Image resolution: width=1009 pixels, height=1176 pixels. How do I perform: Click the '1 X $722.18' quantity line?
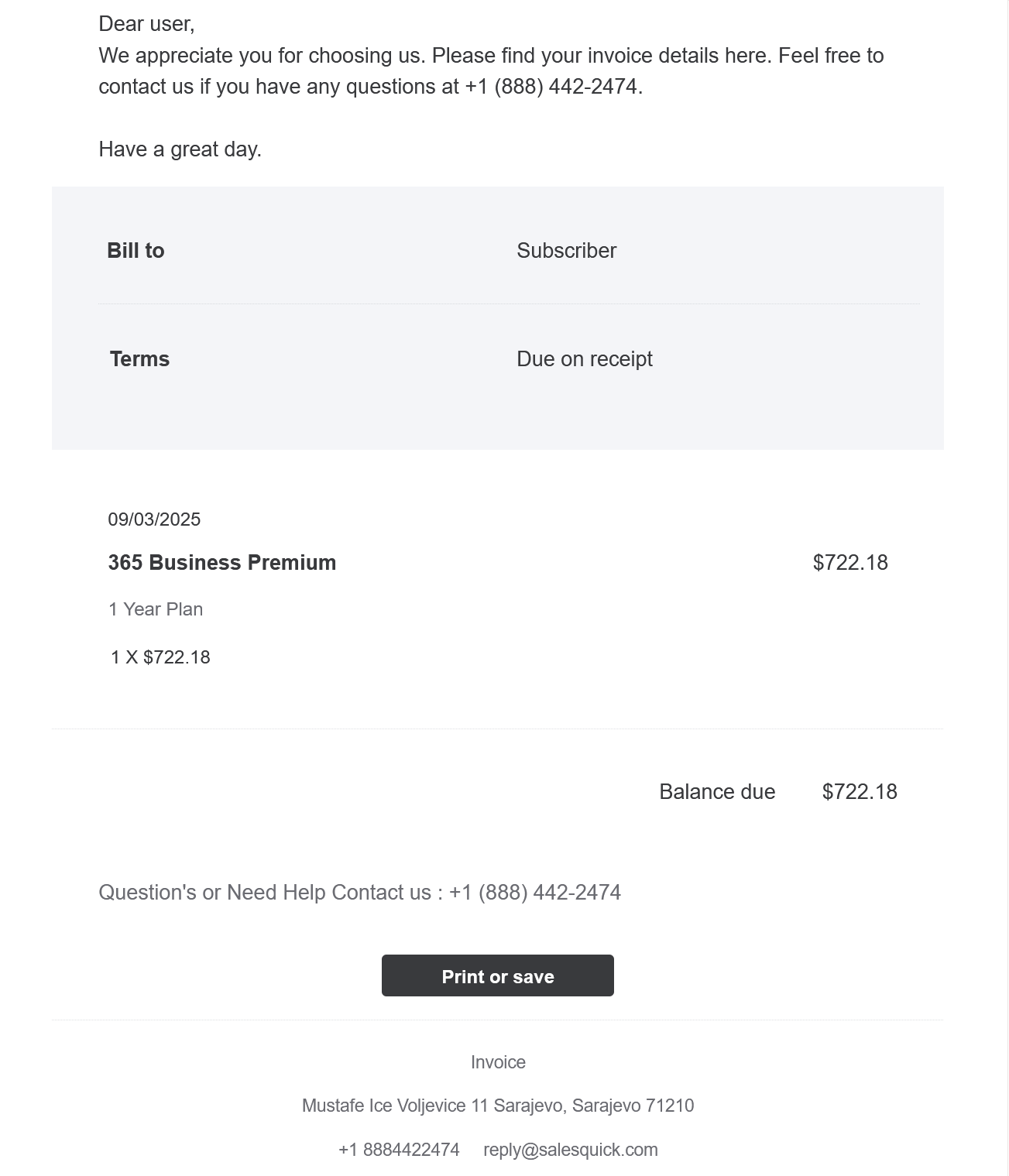pos(160,657)
